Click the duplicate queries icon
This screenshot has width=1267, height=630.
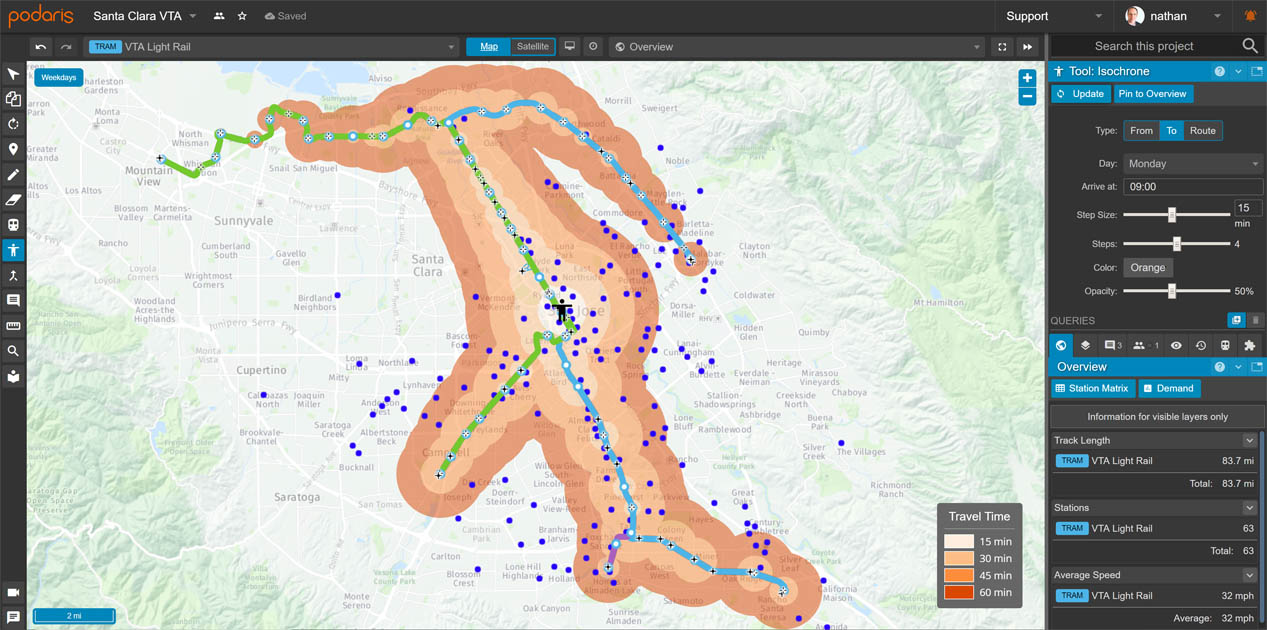tap(1236, 320)
